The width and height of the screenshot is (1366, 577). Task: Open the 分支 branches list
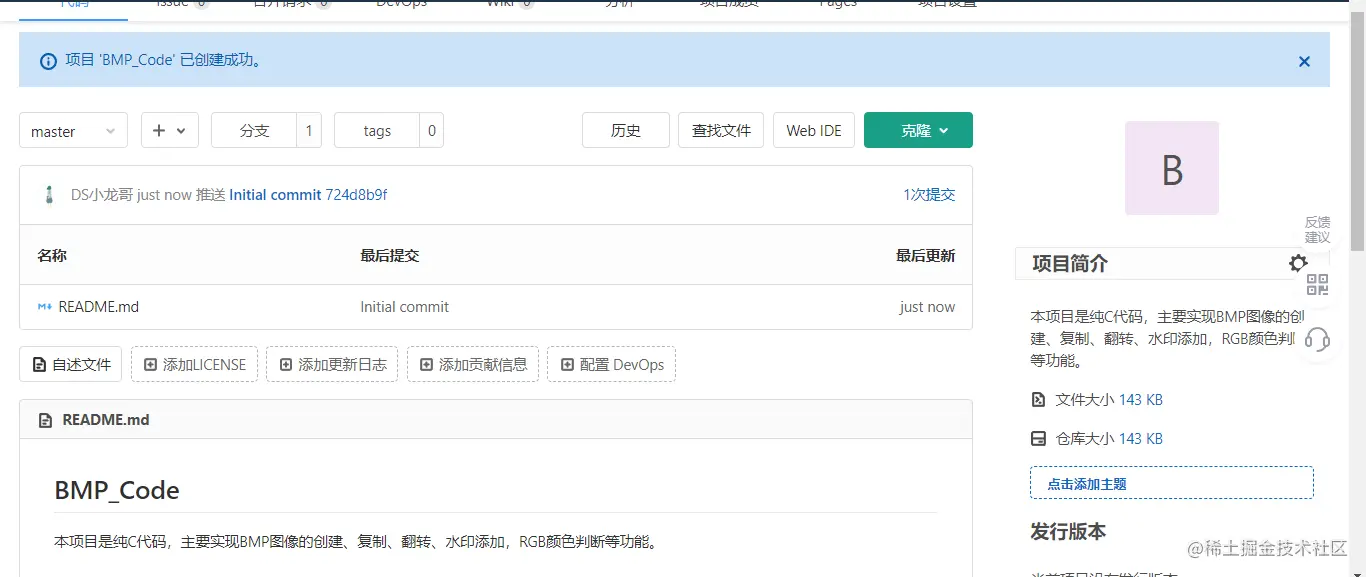click(254, 131)
